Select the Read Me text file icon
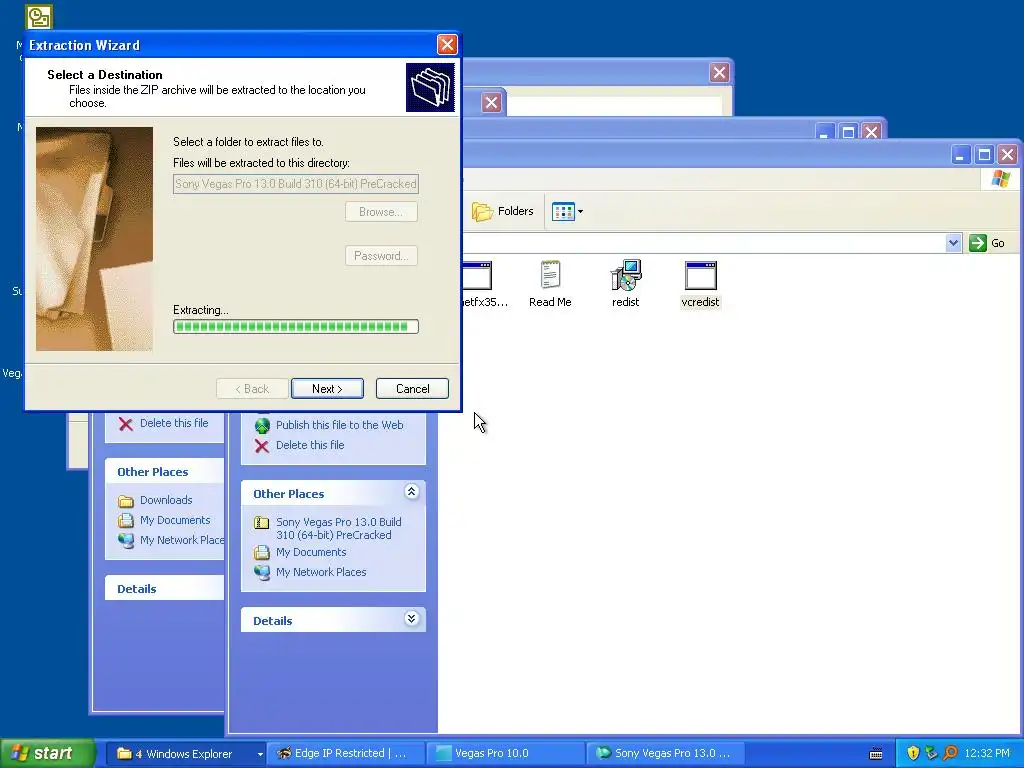The image size is (1024, 768). [x=550, y=284]
